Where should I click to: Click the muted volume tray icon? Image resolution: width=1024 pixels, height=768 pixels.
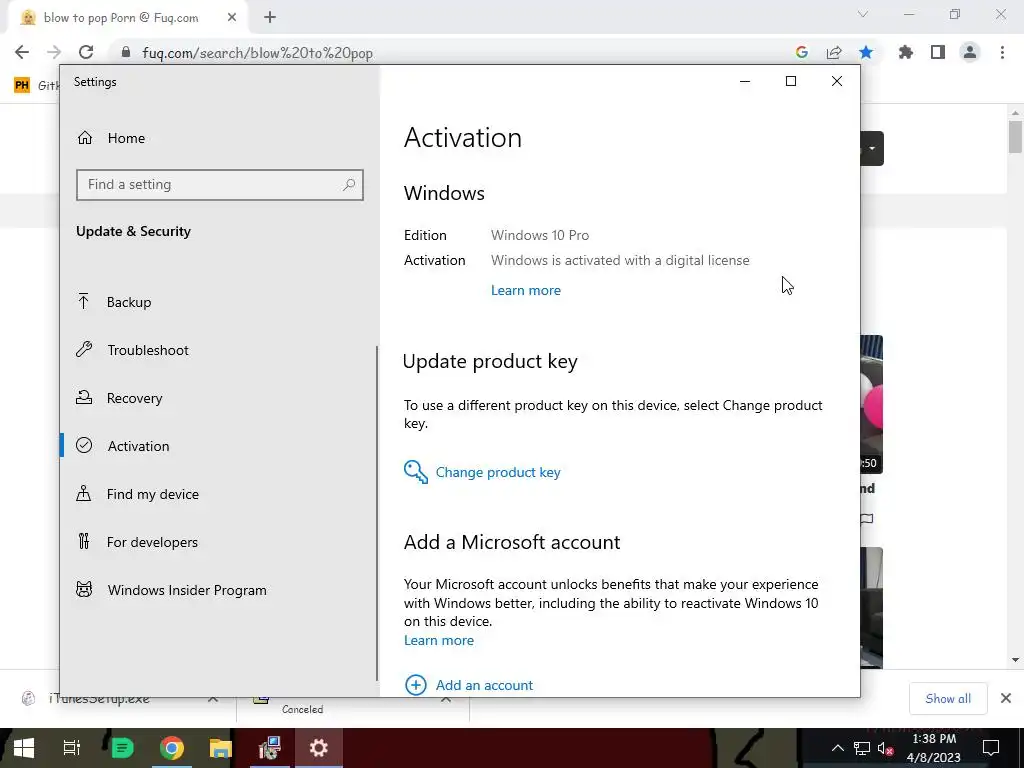click(886, 748)
